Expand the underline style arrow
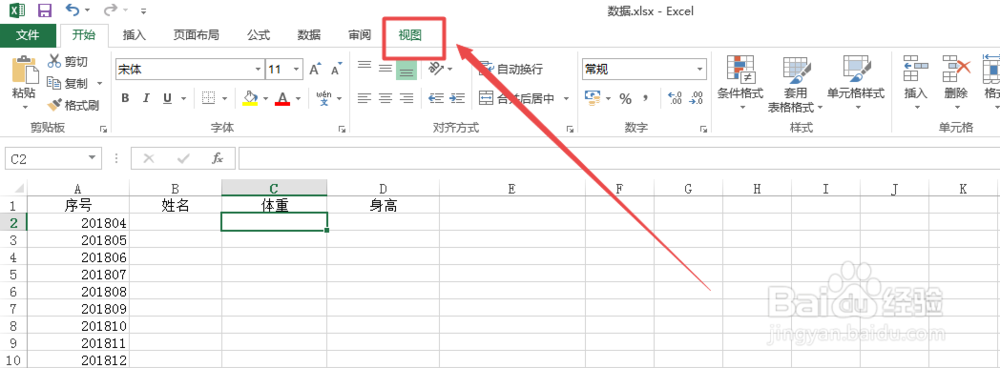 [x=184, y=98]
